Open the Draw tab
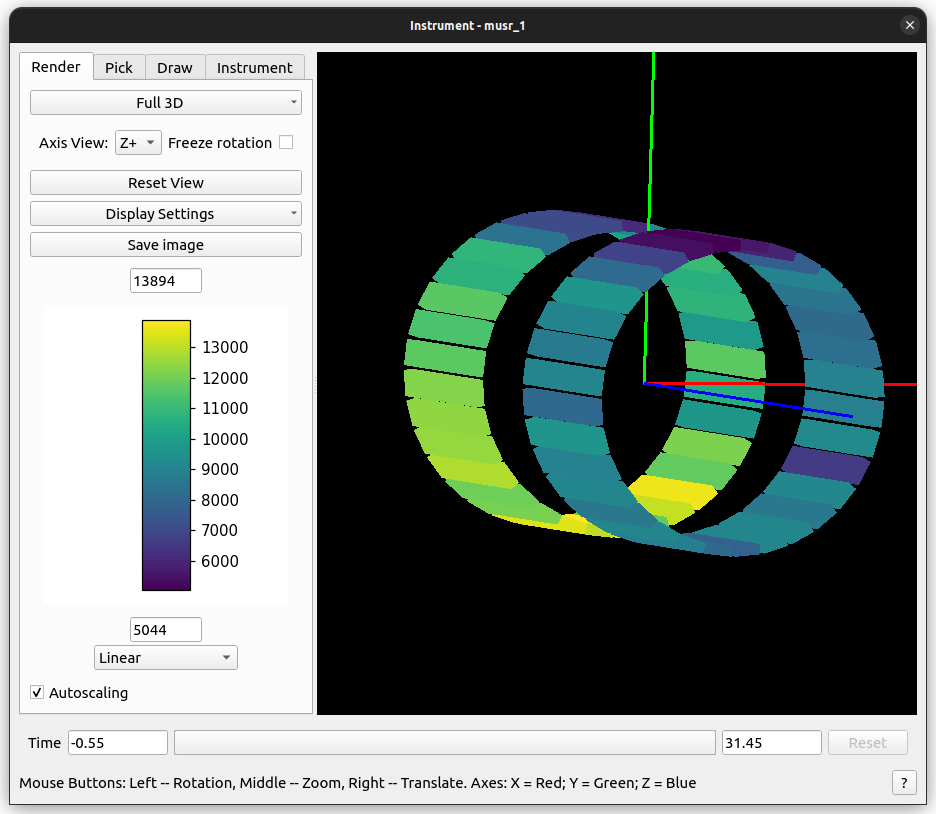This screenshot has width=936, height=814. (x=175, y=67)
